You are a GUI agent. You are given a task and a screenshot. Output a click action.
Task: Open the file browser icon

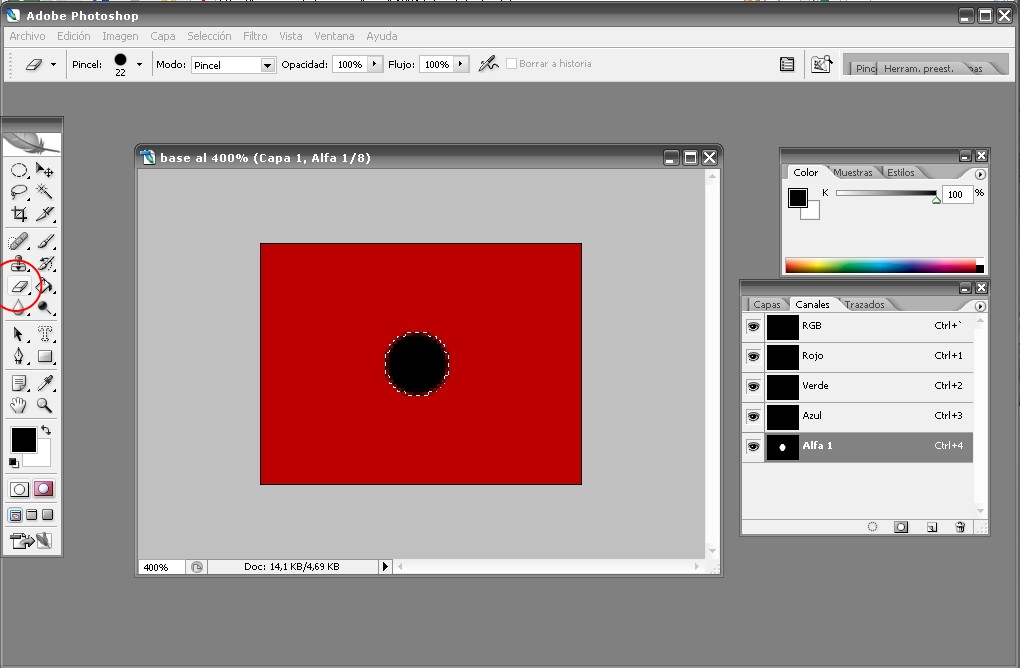pyautogui.click(x=786, y=64)
